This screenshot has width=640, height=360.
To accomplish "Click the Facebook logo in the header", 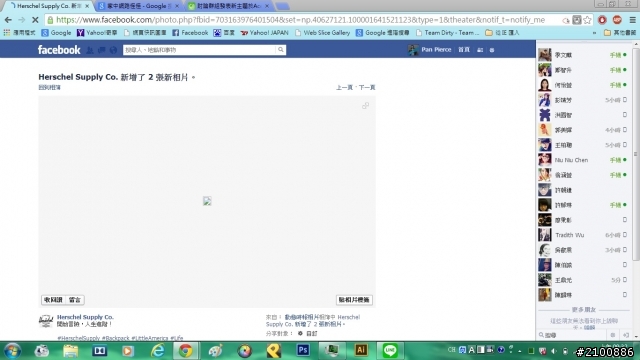I will [x=59, y=50].
